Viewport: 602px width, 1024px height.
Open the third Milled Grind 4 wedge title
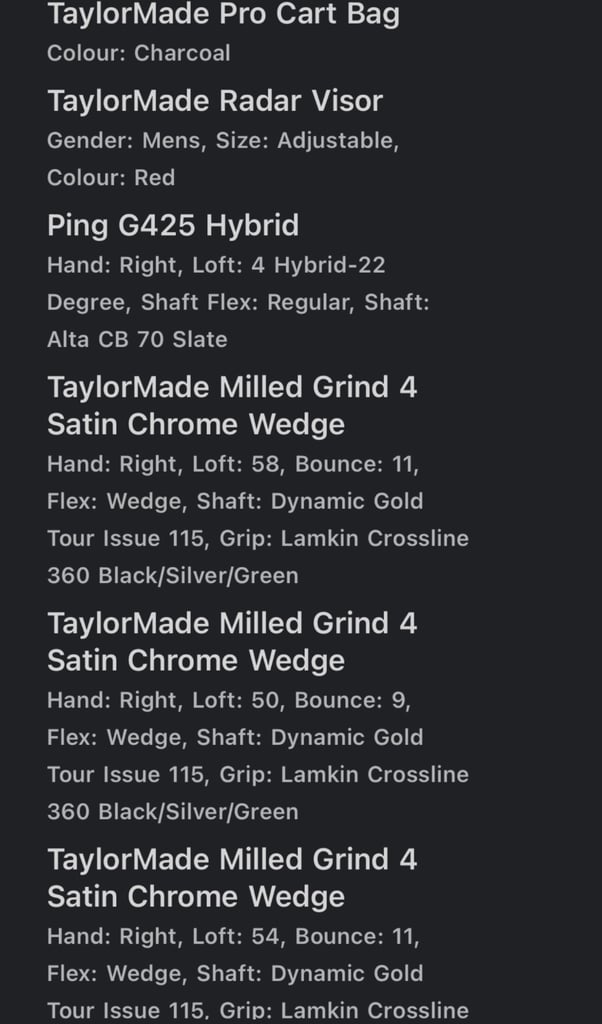pyautogui.click(x=232, y=877)
